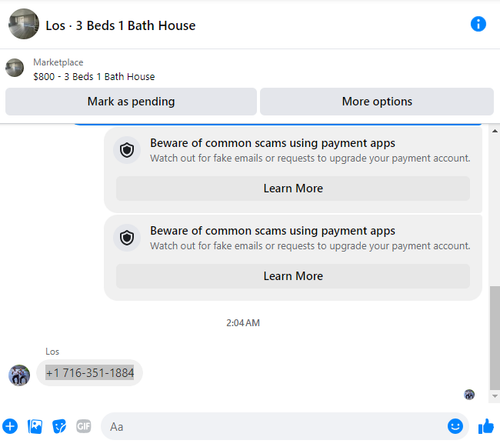
Task: Click the scrollbar up arrow
Action: tap(495, 131)
